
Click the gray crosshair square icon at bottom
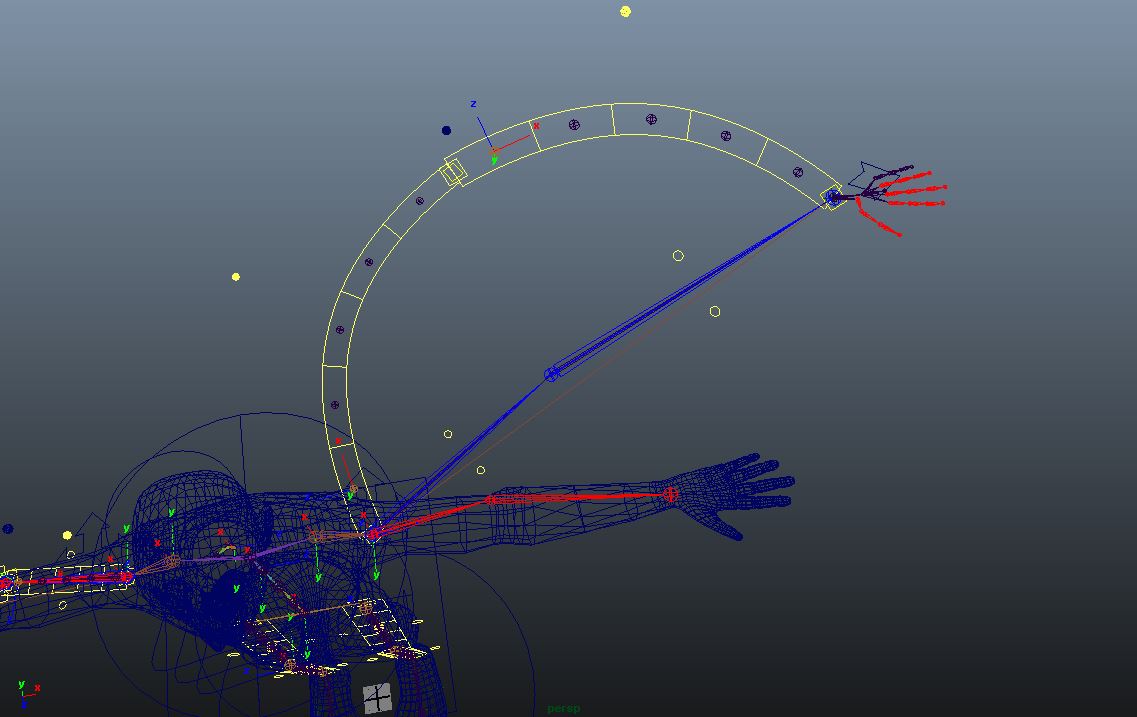tap(377, 698)
